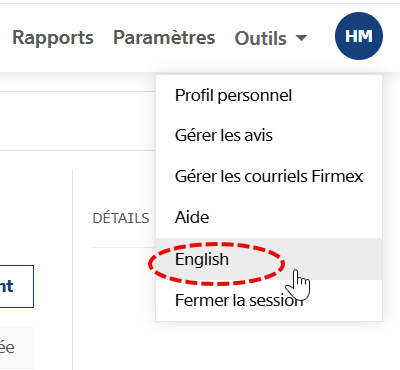
Task: Click the vertical divider left of DÉTAILS
Action: tap(72, 268)
